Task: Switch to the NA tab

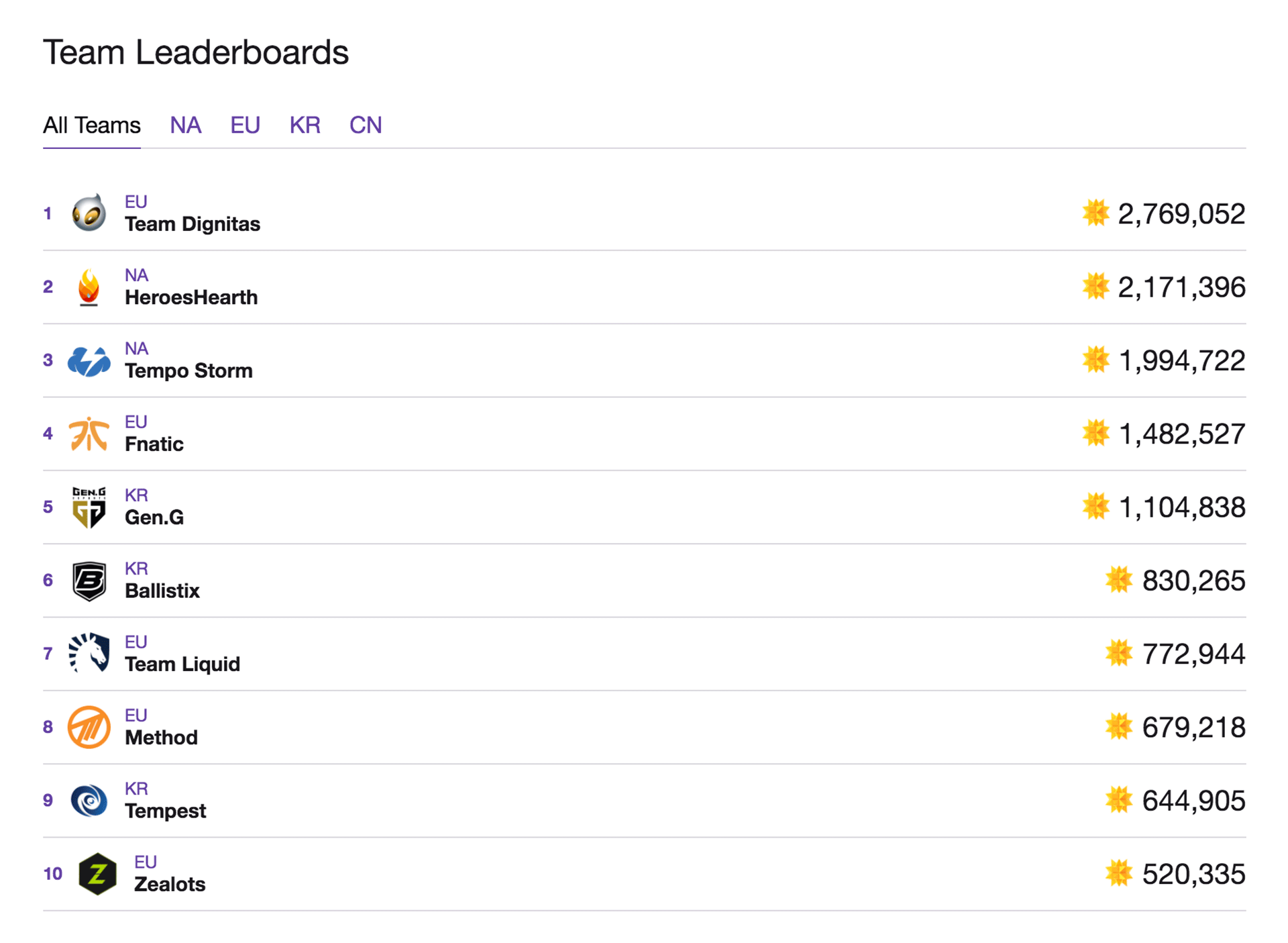Action: coord(186,126)
